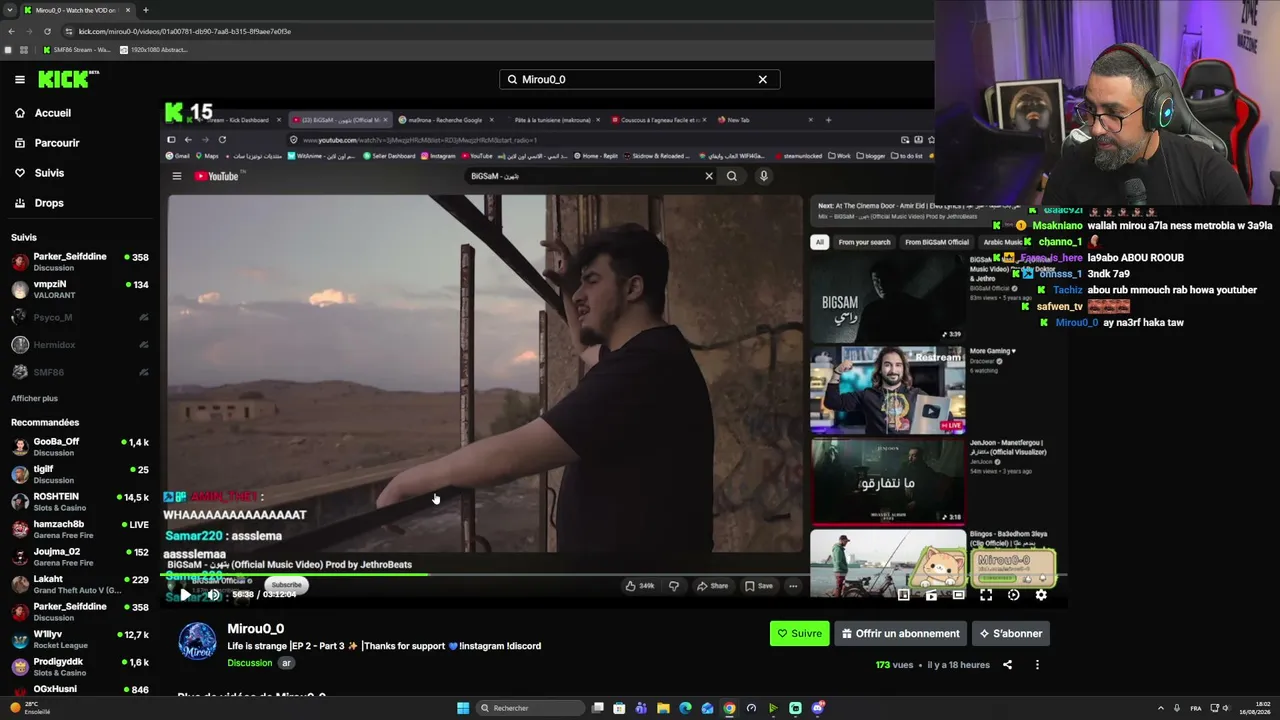Open playback speed on the VOD player
The height and width of the screenshot is (720, 1280).
coord(1014,595)
